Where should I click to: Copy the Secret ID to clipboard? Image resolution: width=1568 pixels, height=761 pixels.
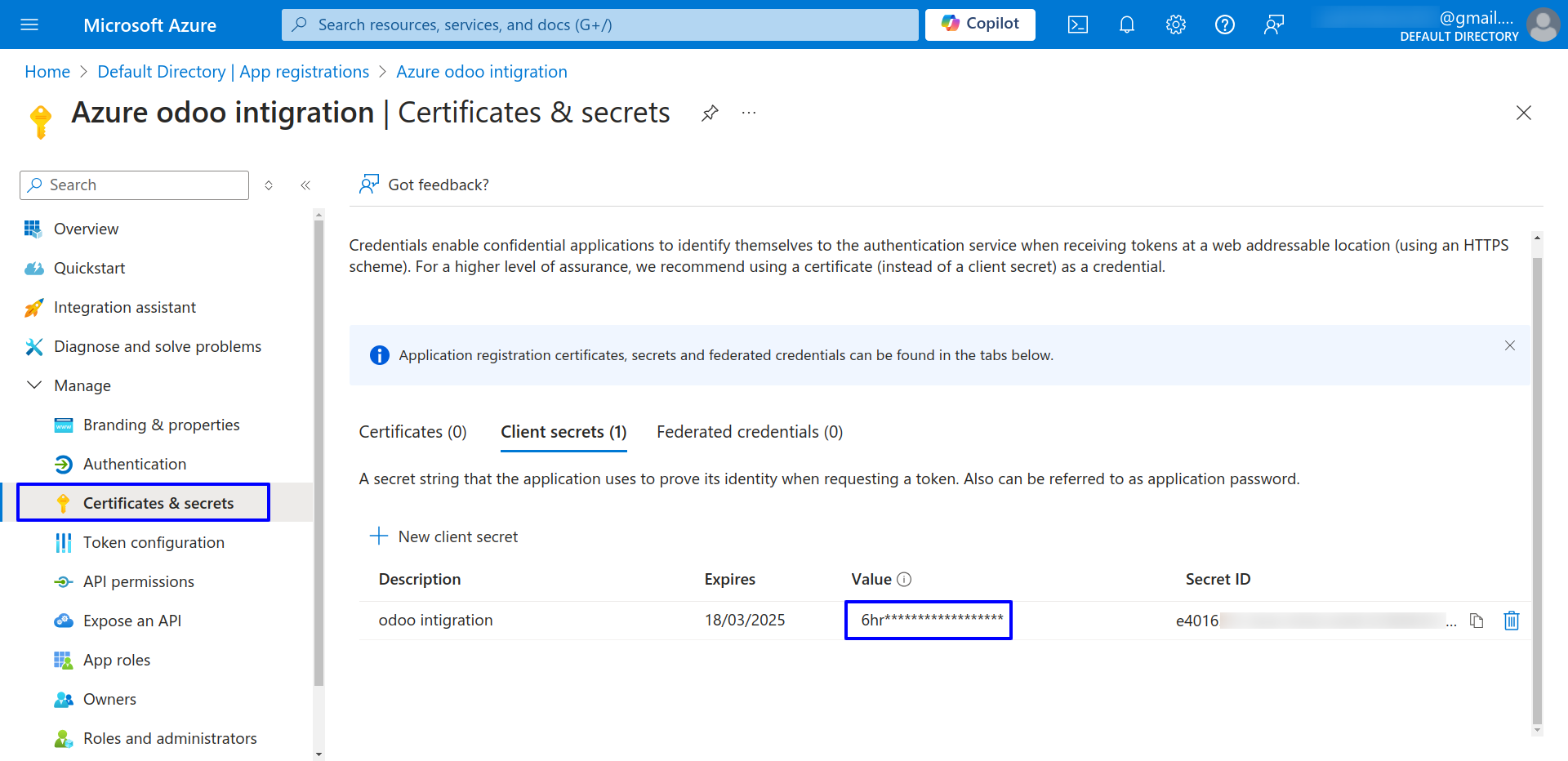(1476, 621)
